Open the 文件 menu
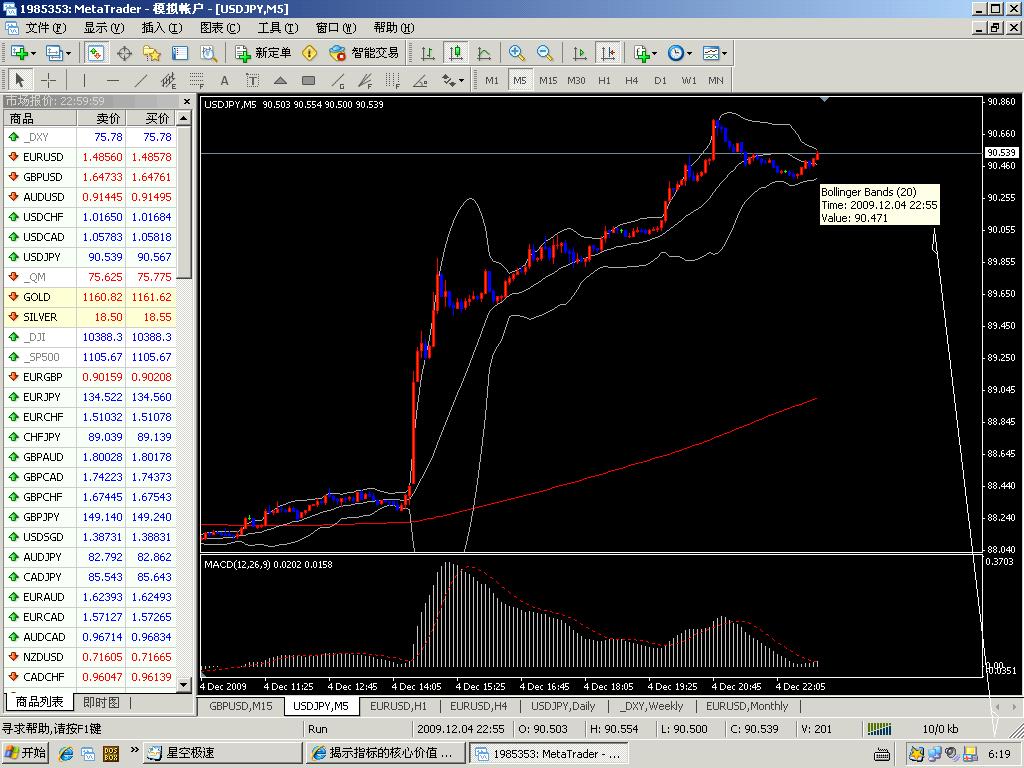1024x768 pixels. pyautogui.click(x=45, y=27)
